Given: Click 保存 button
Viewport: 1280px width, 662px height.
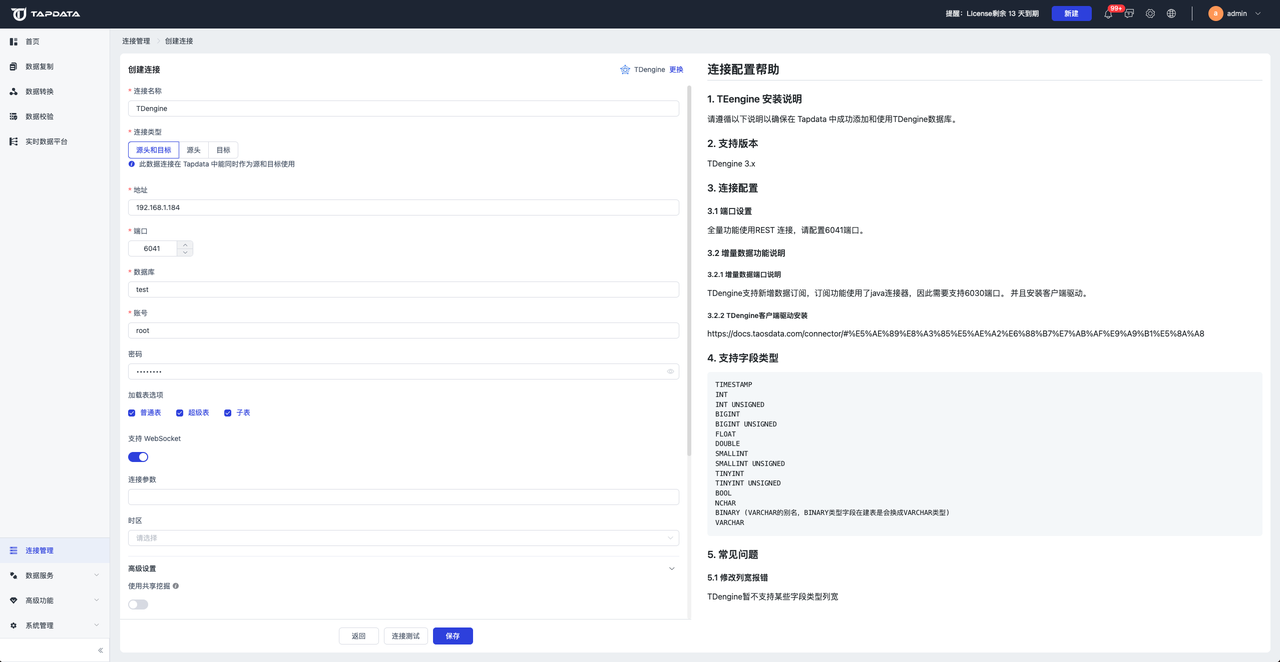Looking at the screenshot, I should [x=453, y=636].
